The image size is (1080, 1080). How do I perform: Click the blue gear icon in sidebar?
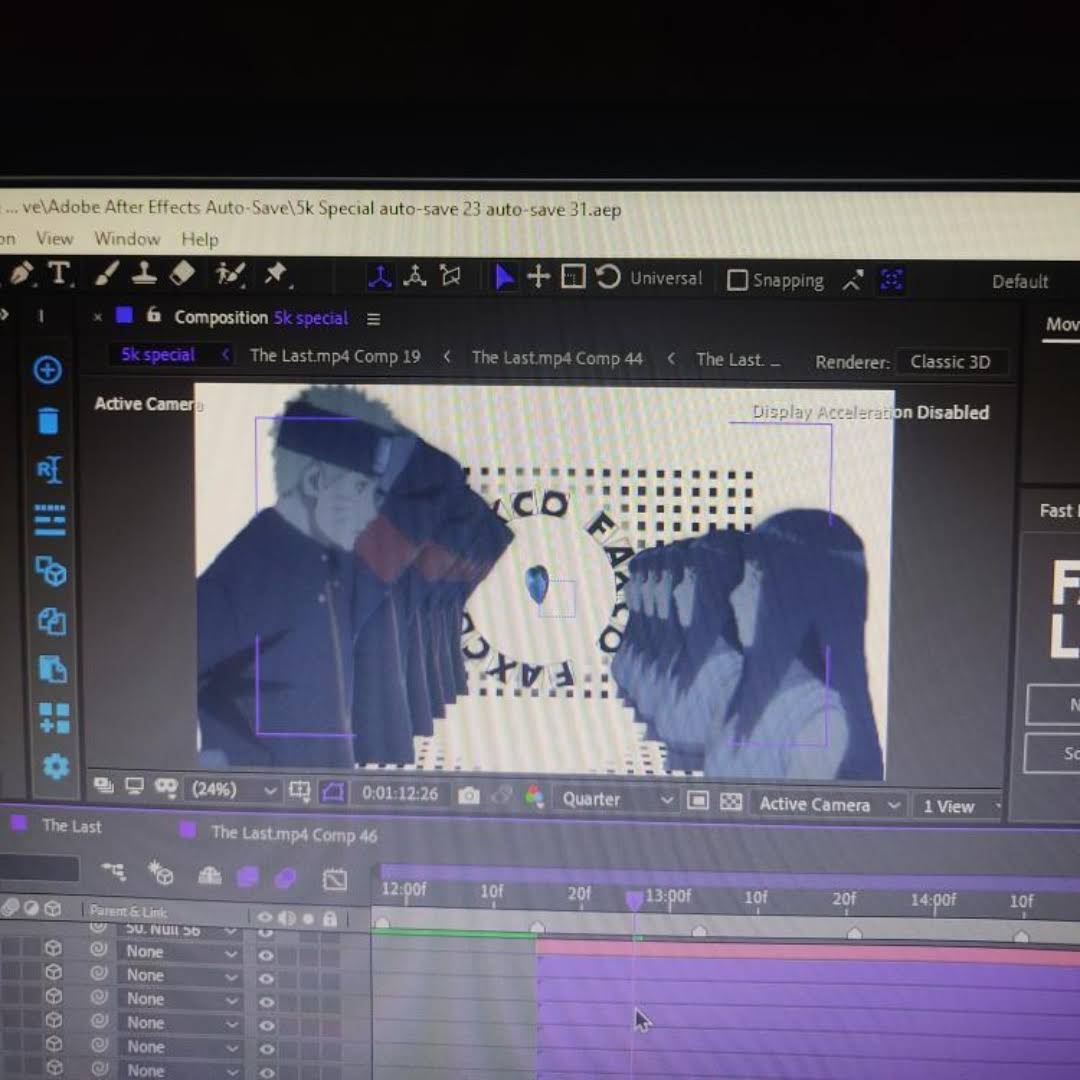(55, 766)
